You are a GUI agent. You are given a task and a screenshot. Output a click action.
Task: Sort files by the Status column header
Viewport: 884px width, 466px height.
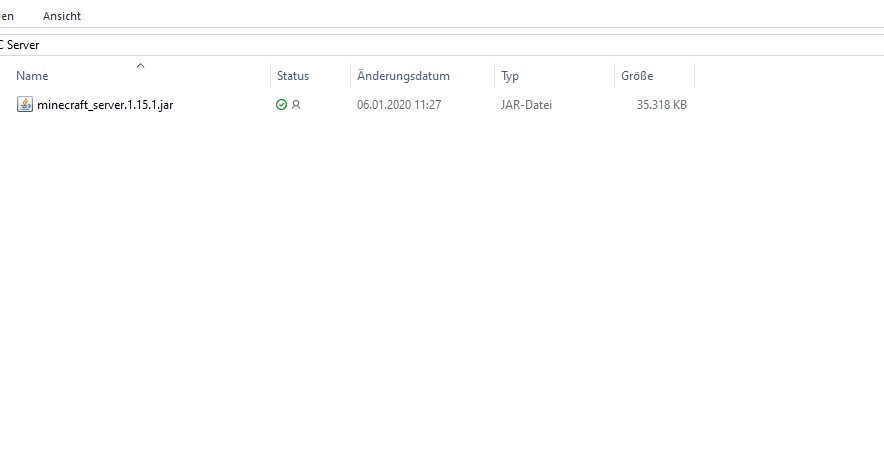point(293,76)
